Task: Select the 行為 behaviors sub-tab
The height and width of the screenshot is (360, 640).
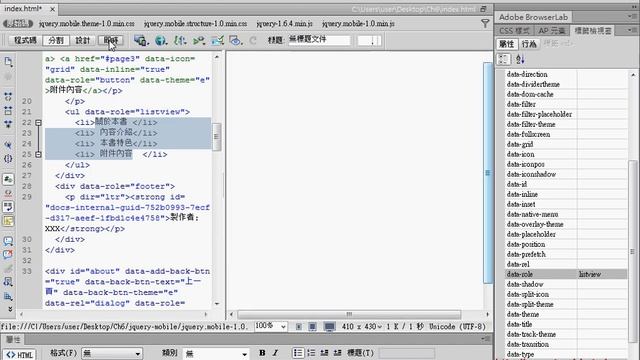Action: pyautogui.click(x=529, y=44)
